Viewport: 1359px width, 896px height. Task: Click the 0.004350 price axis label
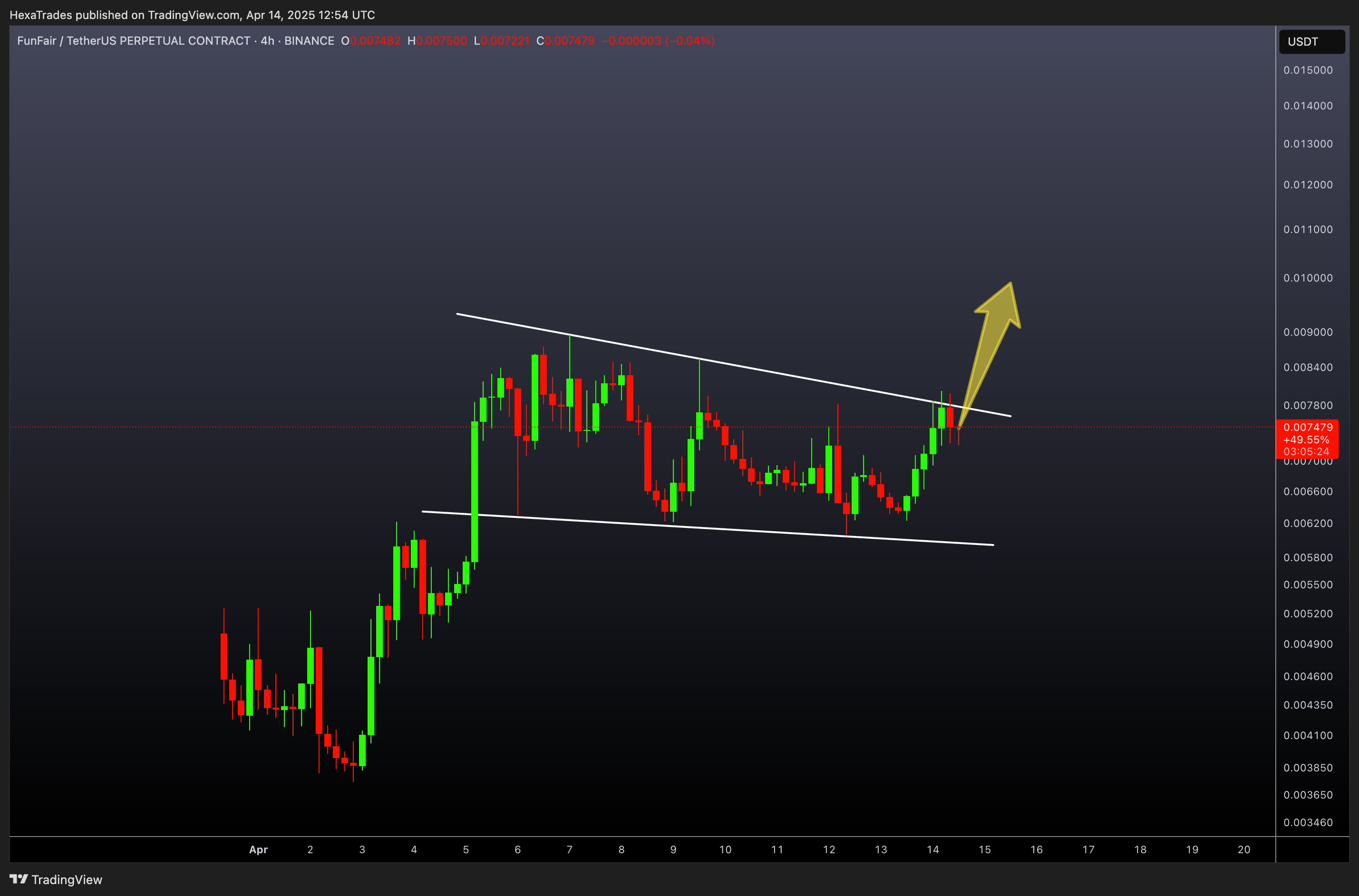(x=1308, y=705)
